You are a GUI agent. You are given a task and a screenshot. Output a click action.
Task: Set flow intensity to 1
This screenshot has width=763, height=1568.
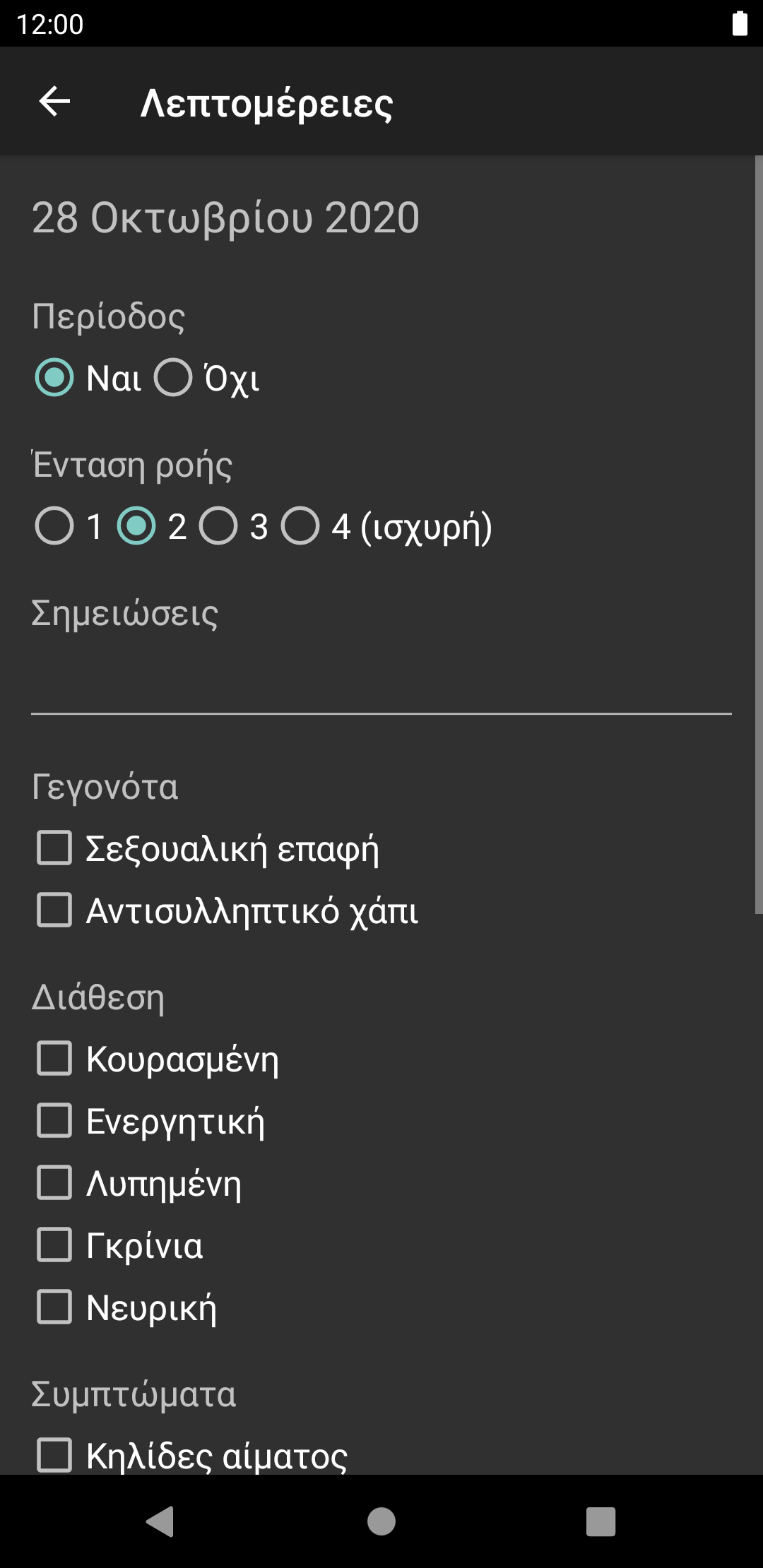(54, 527)
